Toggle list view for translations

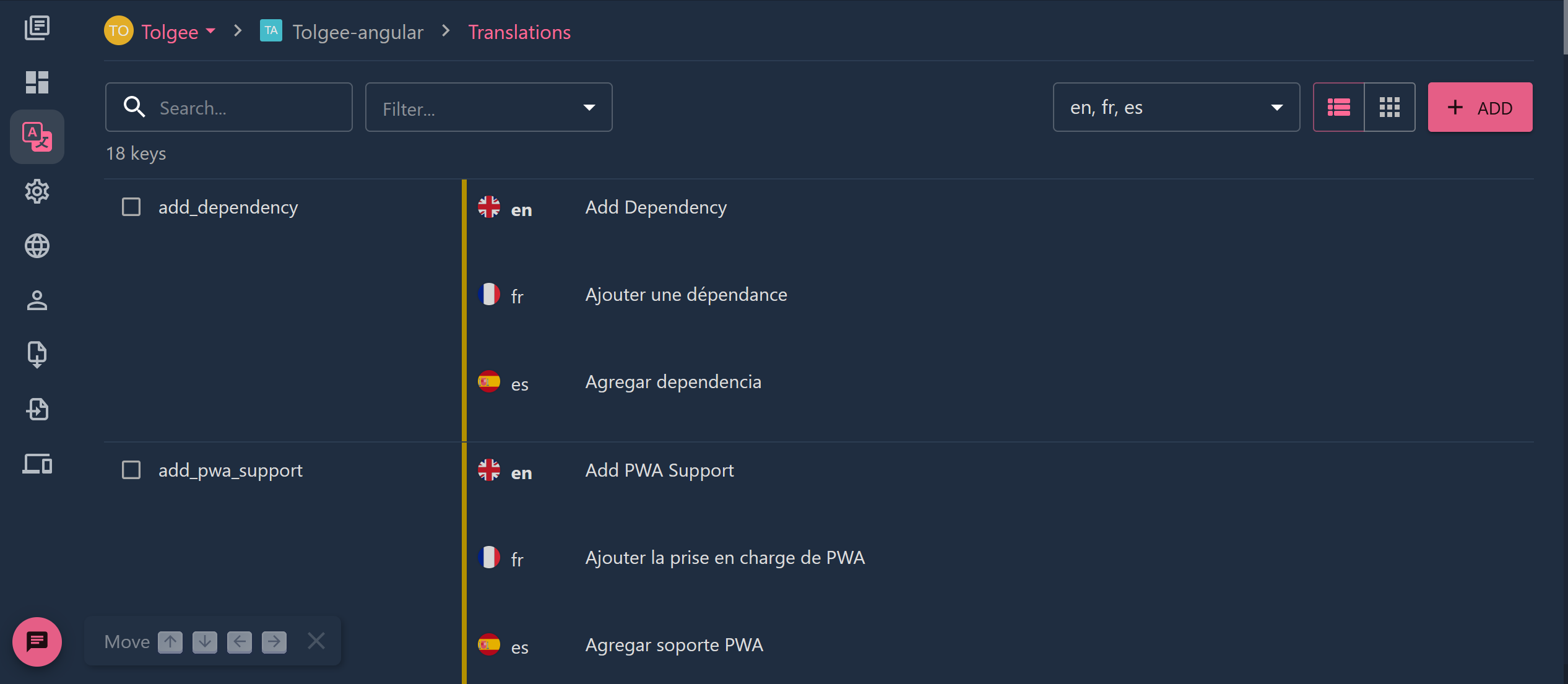(x=1338, y=107)
